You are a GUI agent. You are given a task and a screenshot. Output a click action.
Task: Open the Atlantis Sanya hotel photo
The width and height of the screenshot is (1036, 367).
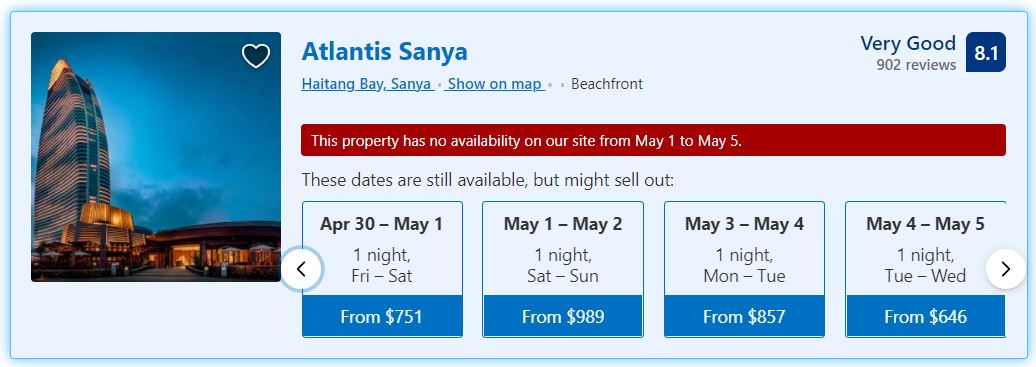tap(156, 157)
